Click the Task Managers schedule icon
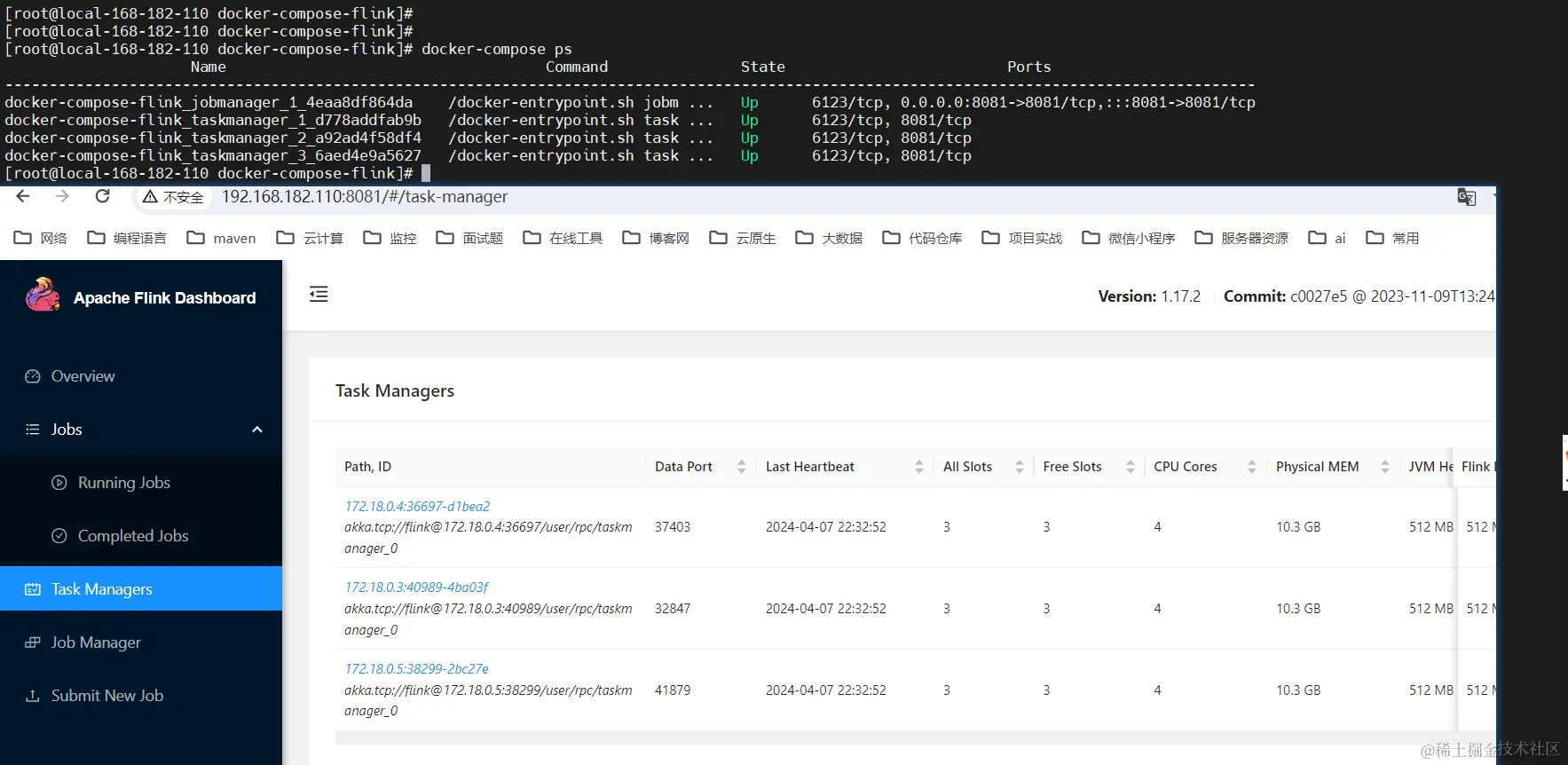The height and width of the screenshot is (765, 1568). (x=33, y=589)
